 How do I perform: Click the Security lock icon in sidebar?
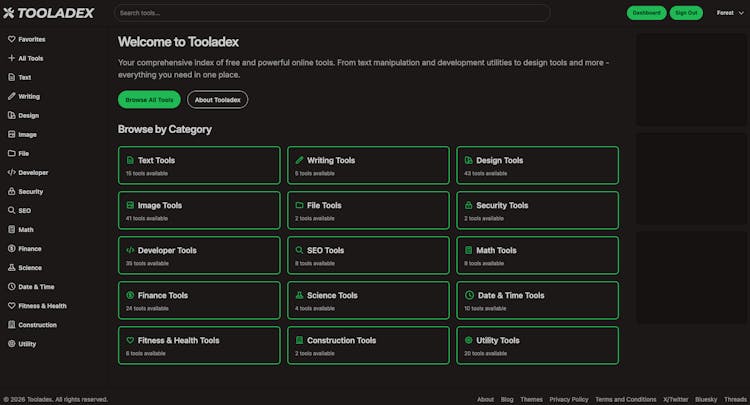tap(12, 191)
